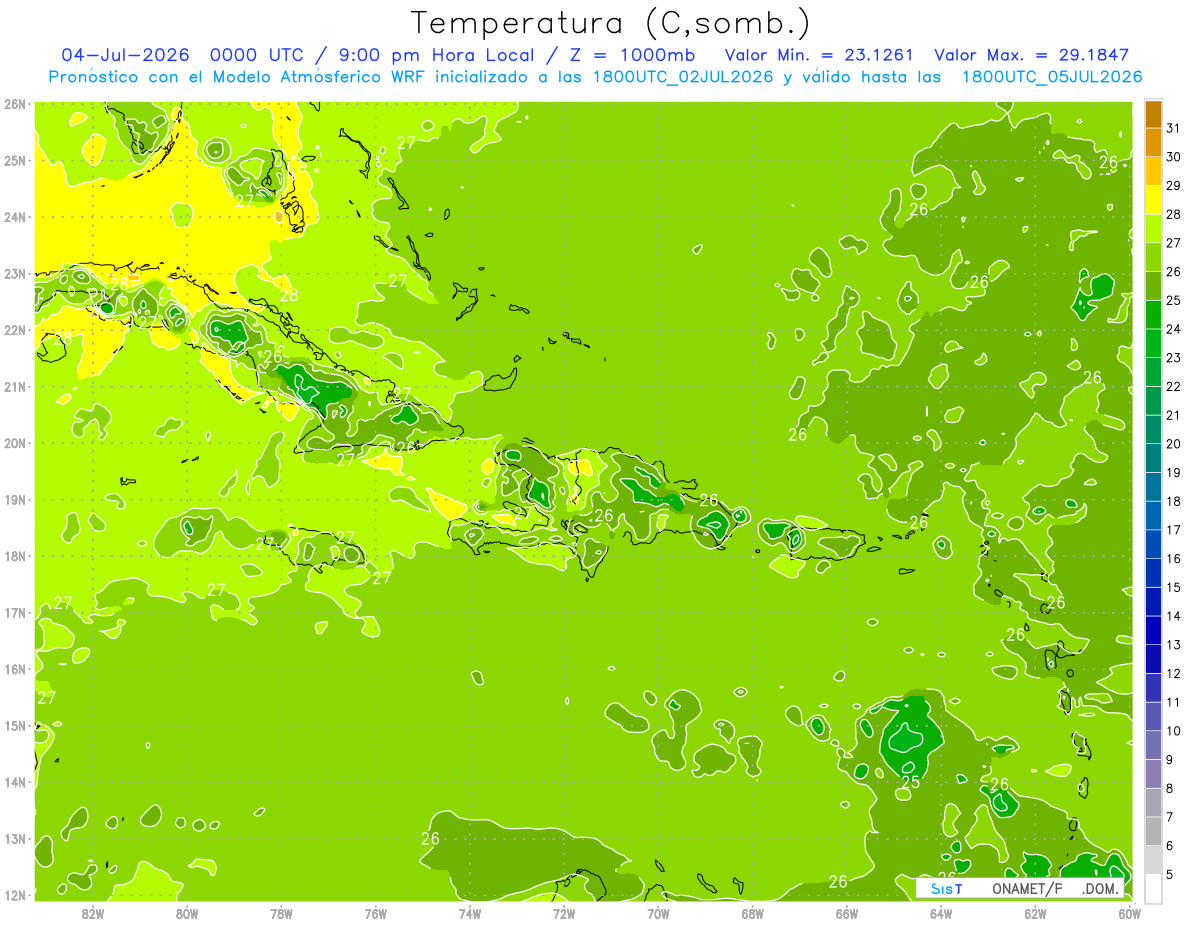Select the init time '1800UTC_02JUL2026'
The height and width of the screenshot is (927, 1200).
point(683,77)
